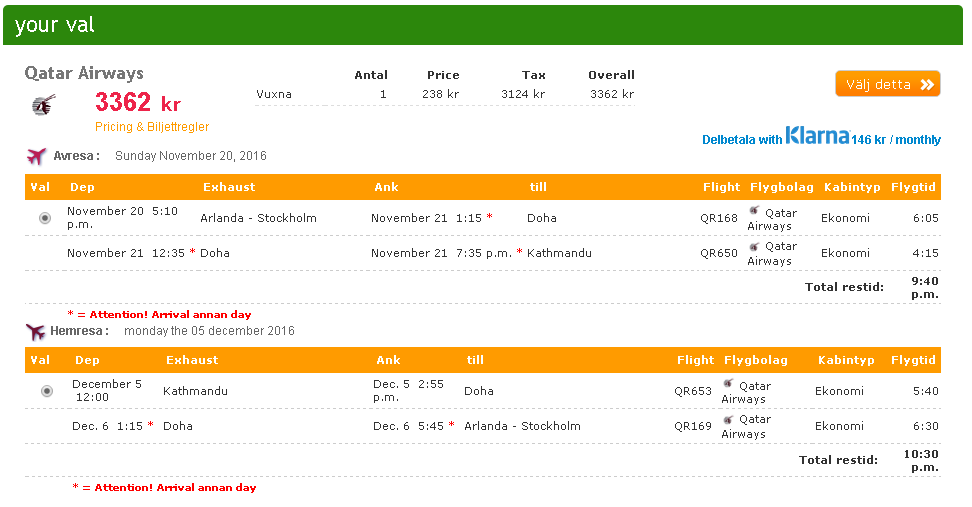The height and width of the screenshot is (507, 972).
Task: Click the Kabintyp column header in the return table
Action: (x=846, y=360)
